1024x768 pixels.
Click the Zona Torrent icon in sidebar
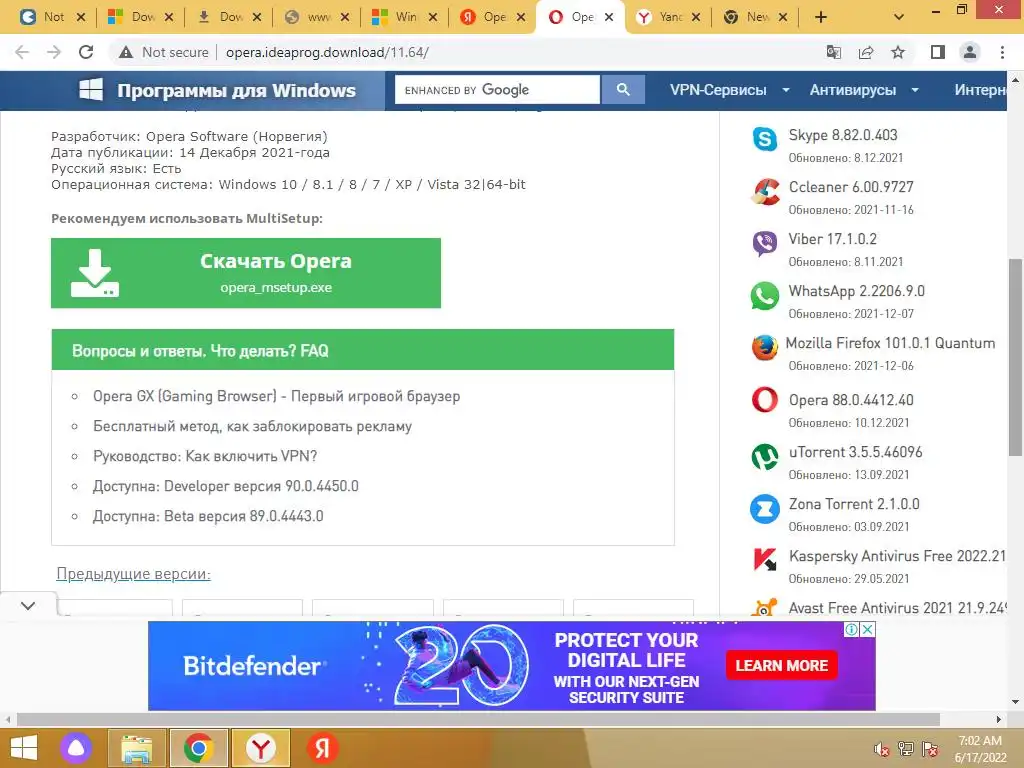(765, 509)
